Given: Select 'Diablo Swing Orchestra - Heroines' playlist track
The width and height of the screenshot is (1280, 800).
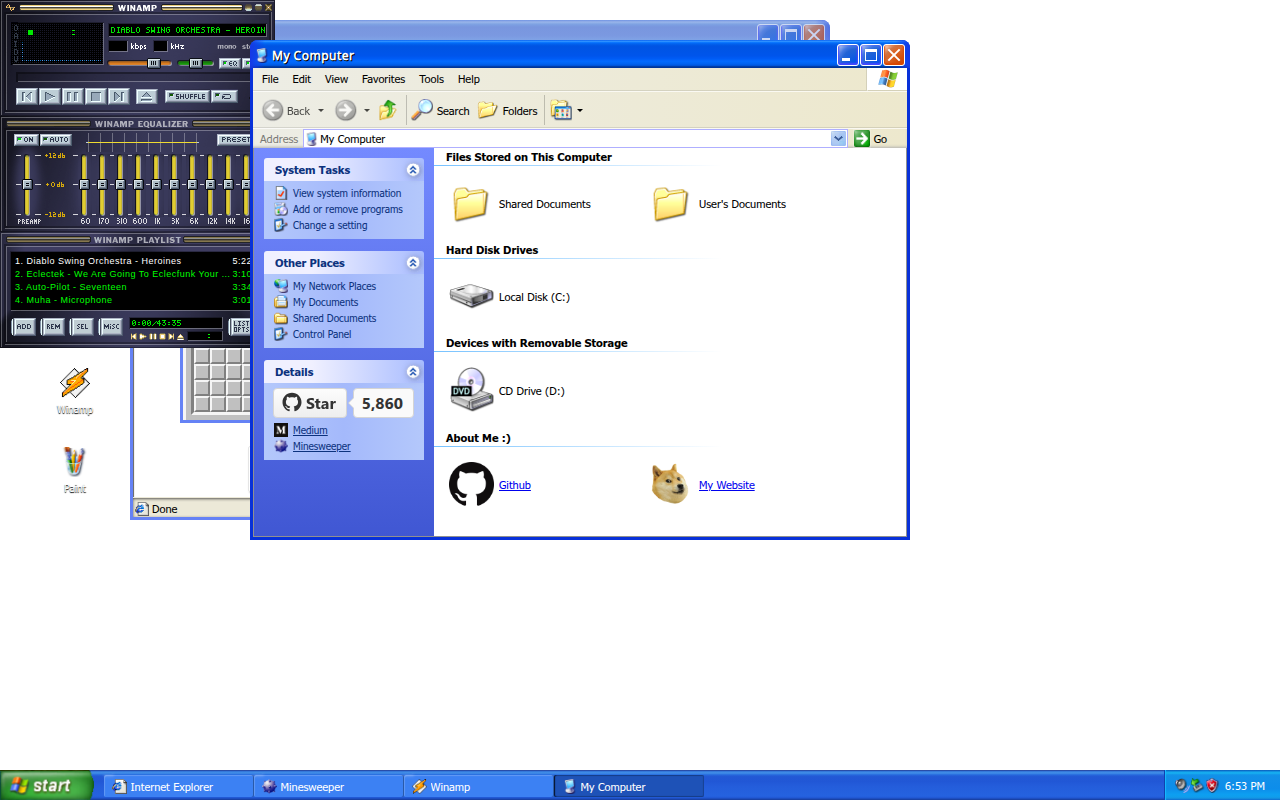Looking at the screenshot, I should tap(132, 261).
